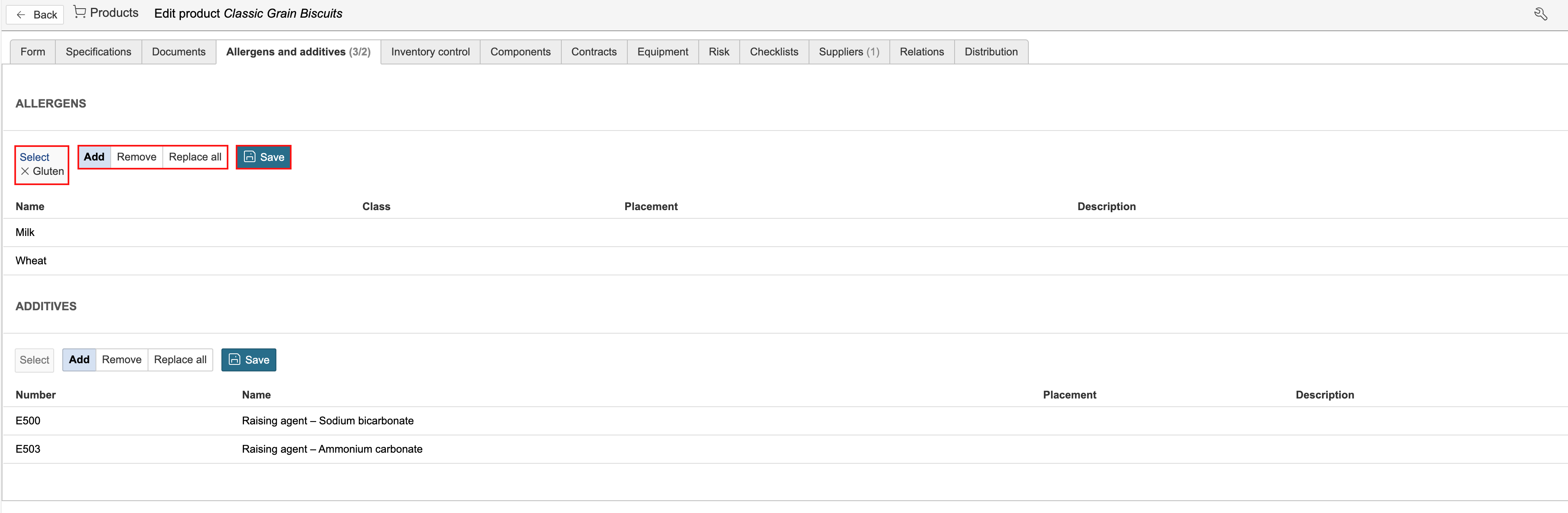Open the allergens Select dropdown
The image size is (1568, 513).
[x=34, y=157]
